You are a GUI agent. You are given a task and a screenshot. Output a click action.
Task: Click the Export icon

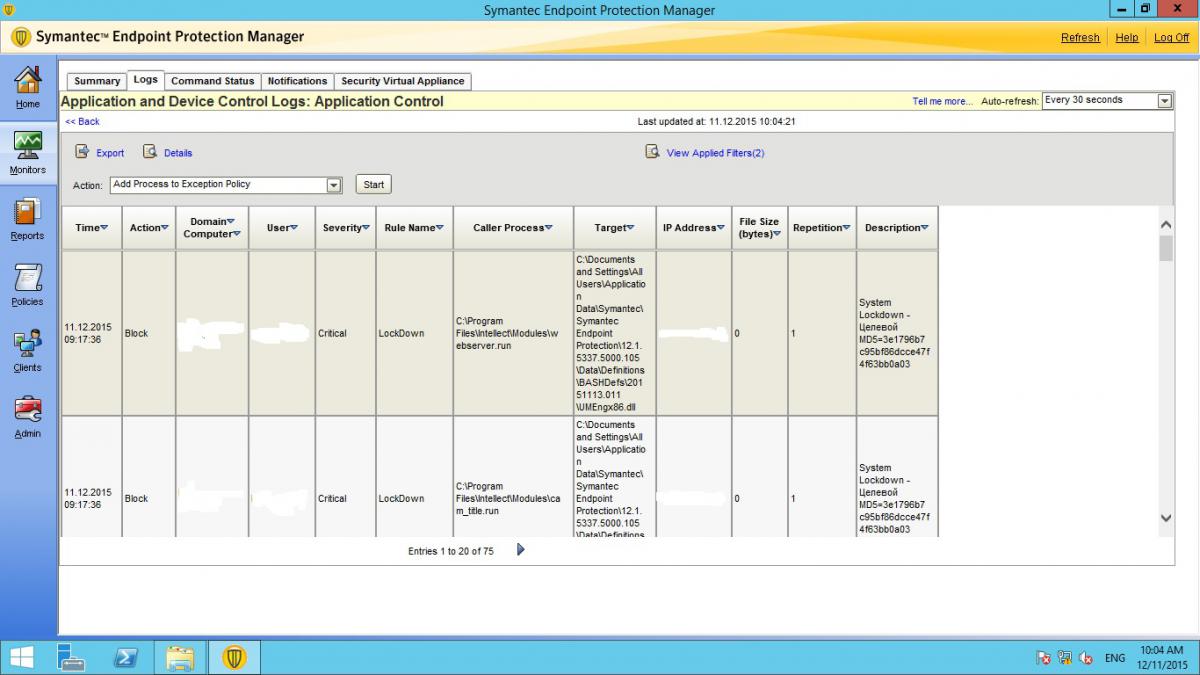(x=83, y=152)
